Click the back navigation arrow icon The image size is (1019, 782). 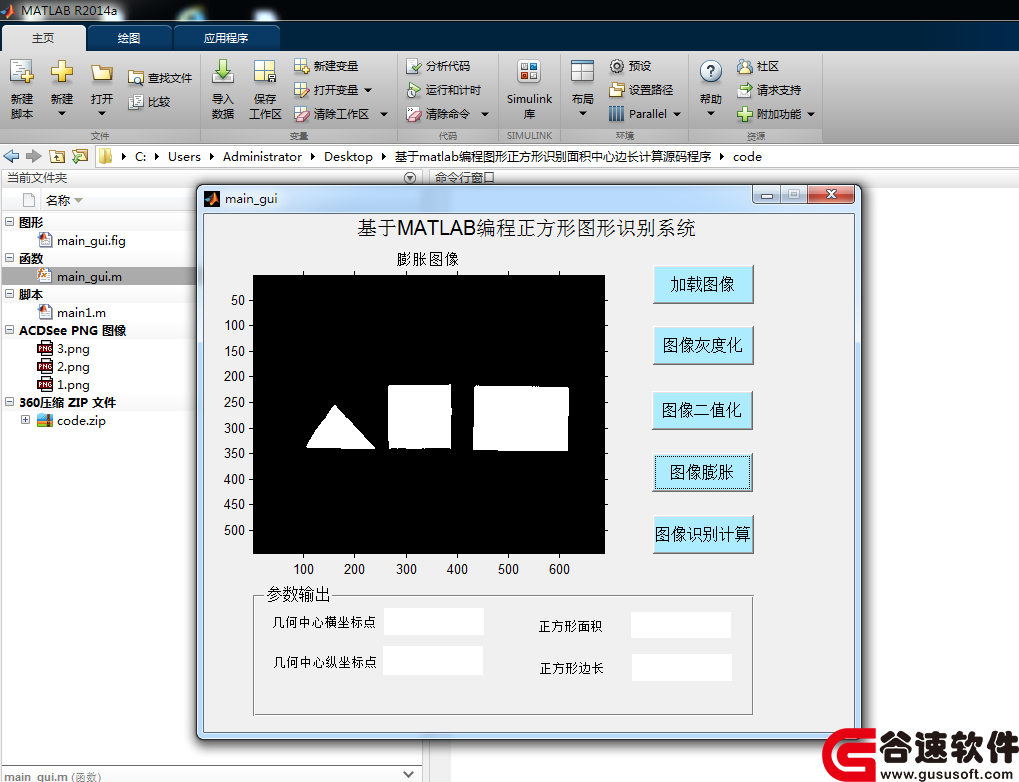point(12,156)
